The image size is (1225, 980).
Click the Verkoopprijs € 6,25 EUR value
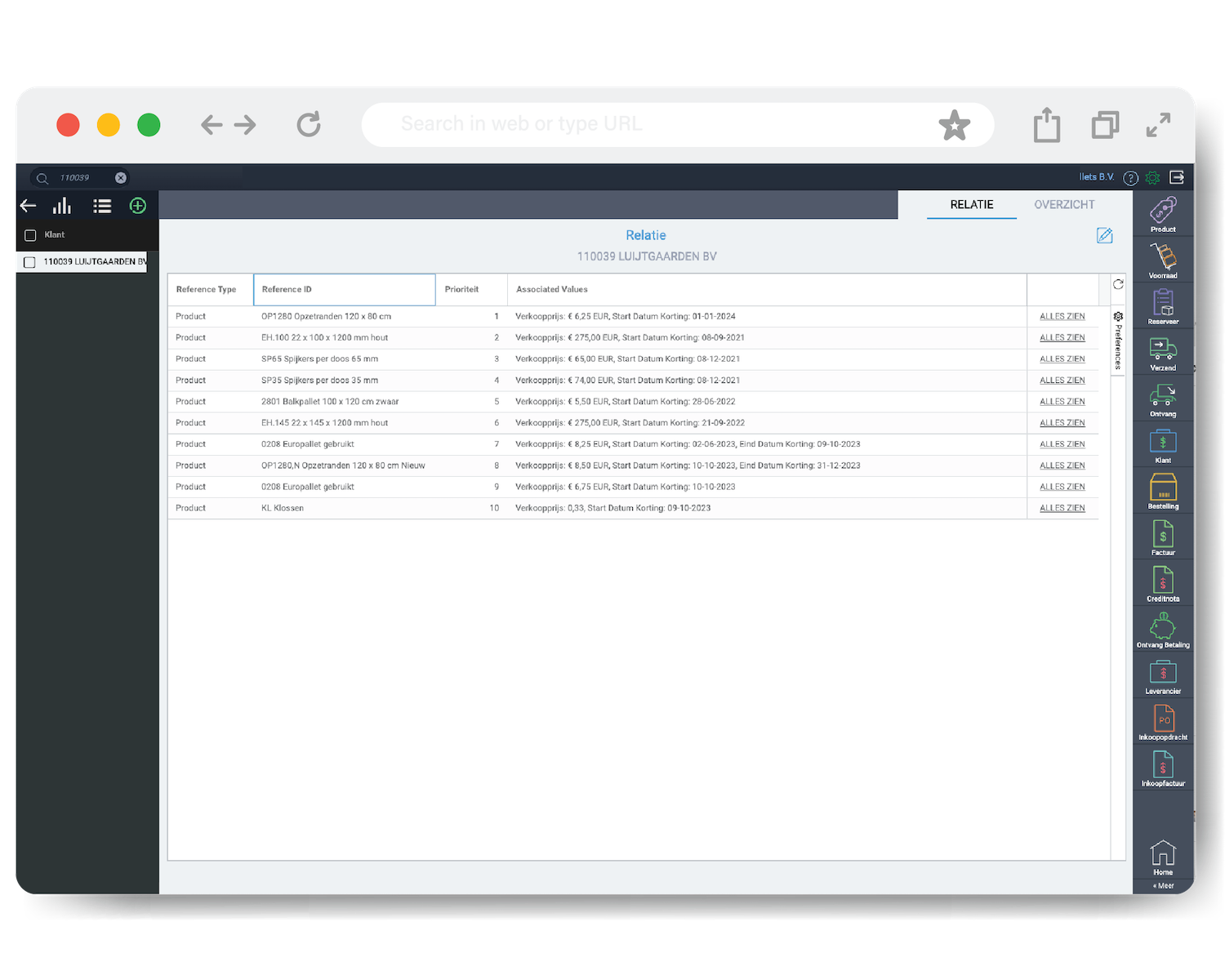626,317
